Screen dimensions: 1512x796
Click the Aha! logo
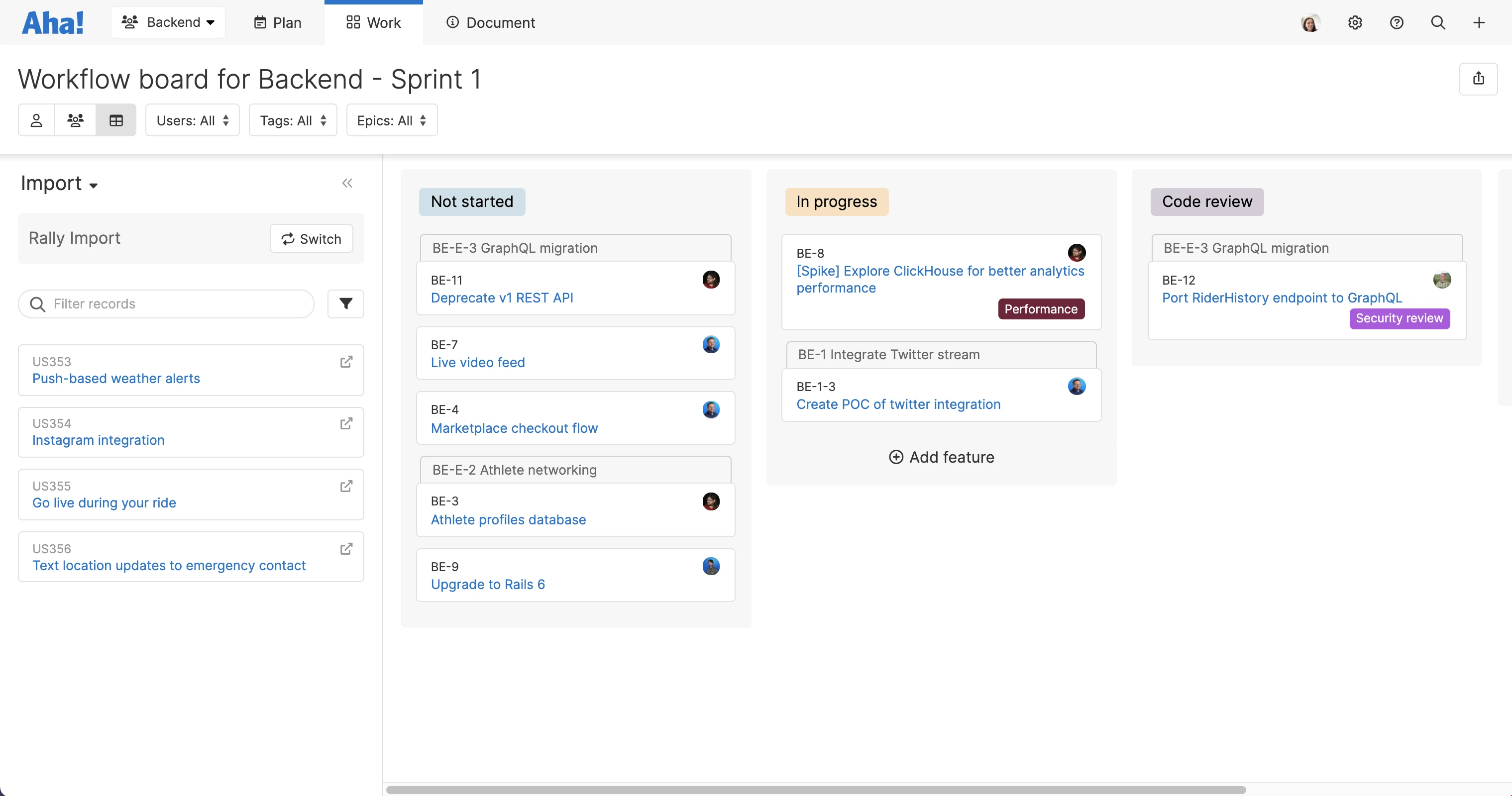(53, 22)
